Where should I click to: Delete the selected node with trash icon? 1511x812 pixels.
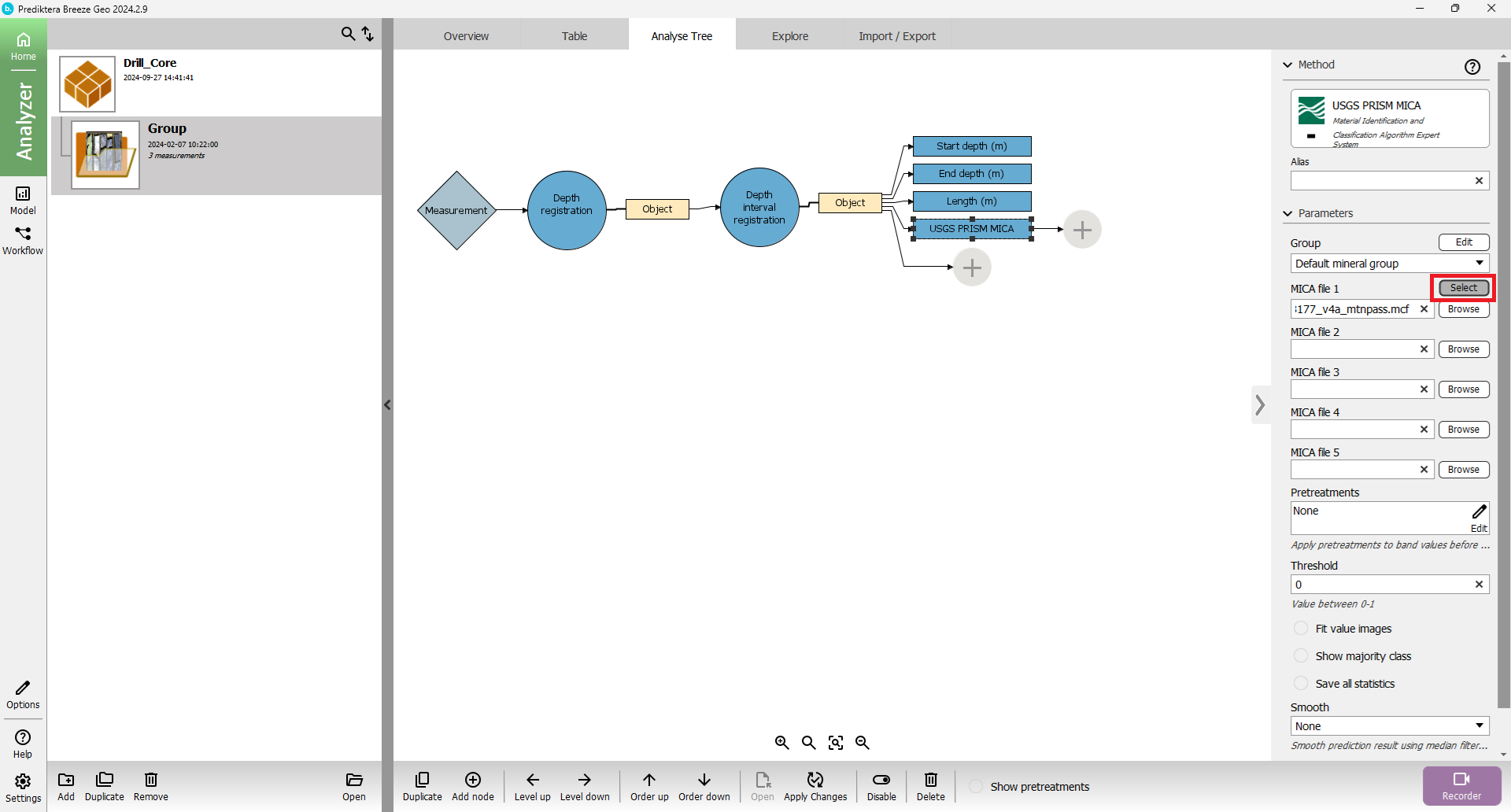(x=930, y=781)
